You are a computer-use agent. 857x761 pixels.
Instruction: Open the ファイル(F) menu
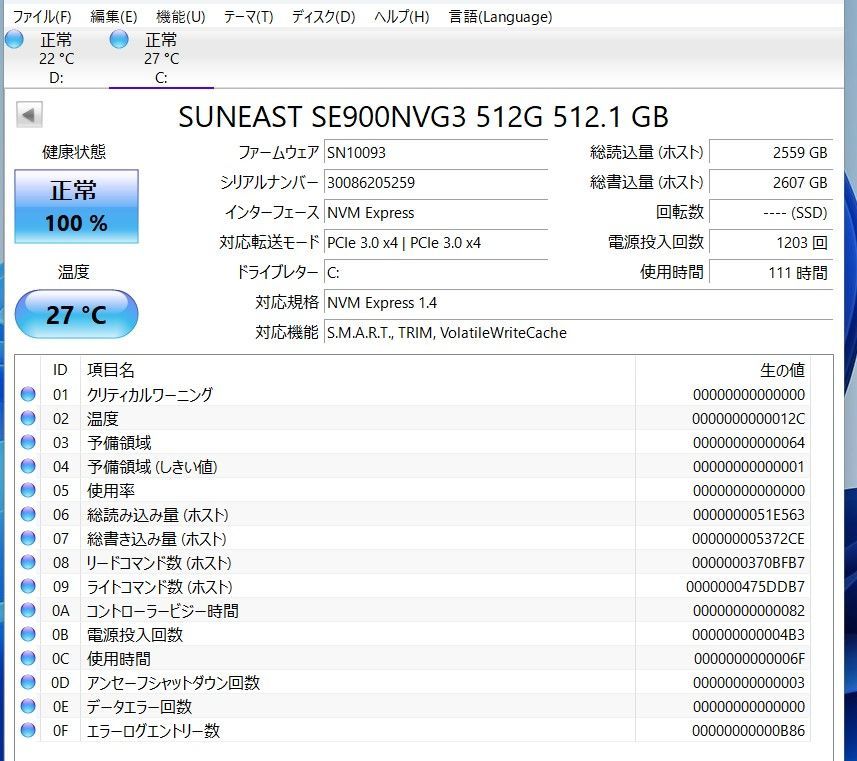42,17
